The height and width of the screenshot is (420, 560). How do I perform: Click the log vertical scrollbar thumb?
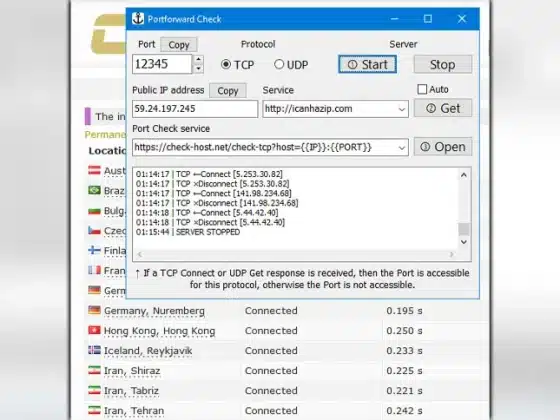pyautogui.click(x=464, y=229)
